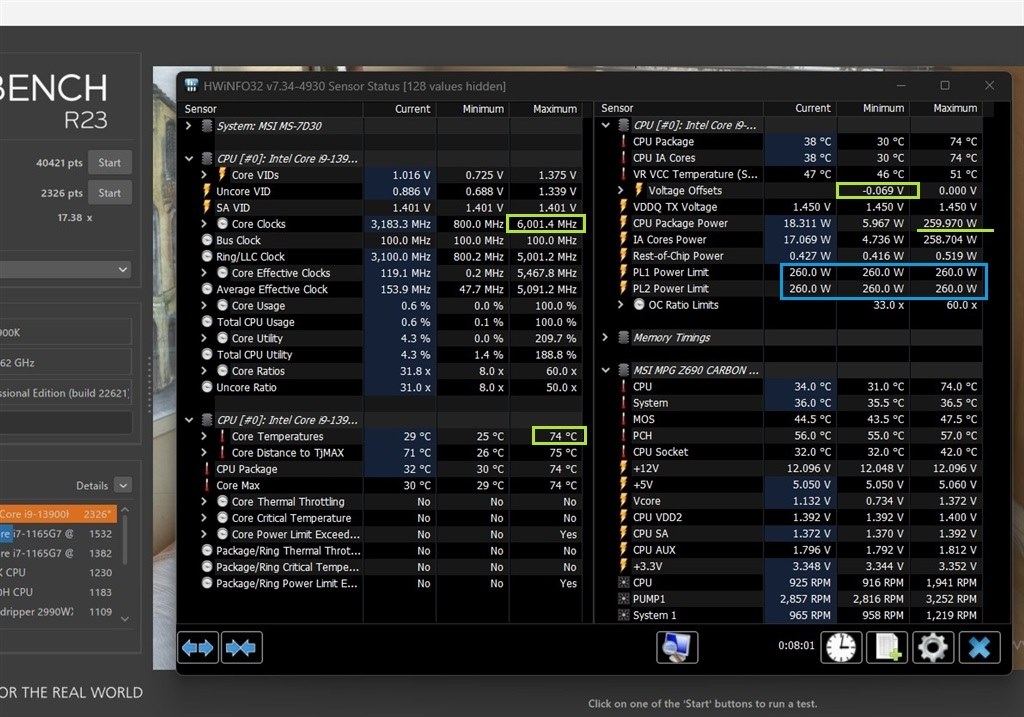
Task: Open the Cinebench dropdown above the system info fields
Action: tap(65, 270)
